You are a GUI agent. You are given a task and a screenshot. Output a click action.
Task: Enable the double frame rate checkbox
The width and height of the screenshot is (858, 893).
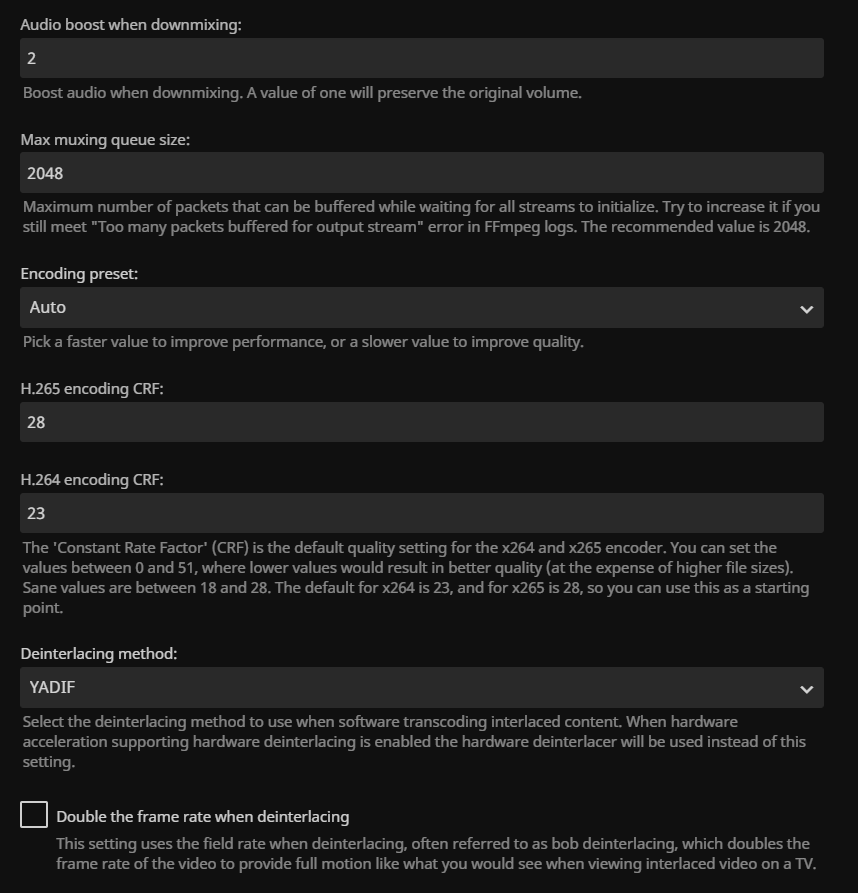click(x=34, y=815)
